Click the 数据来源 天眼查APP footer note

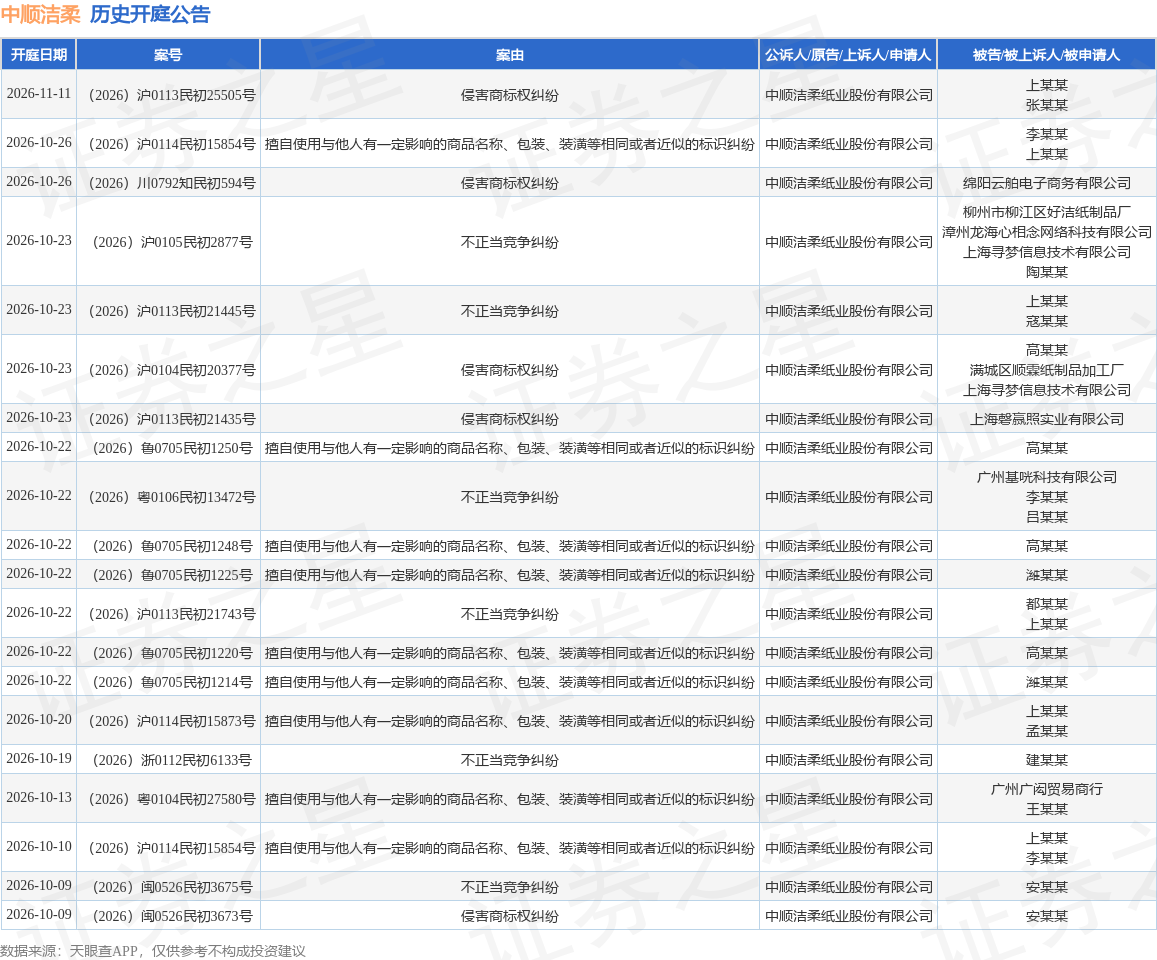153,951
